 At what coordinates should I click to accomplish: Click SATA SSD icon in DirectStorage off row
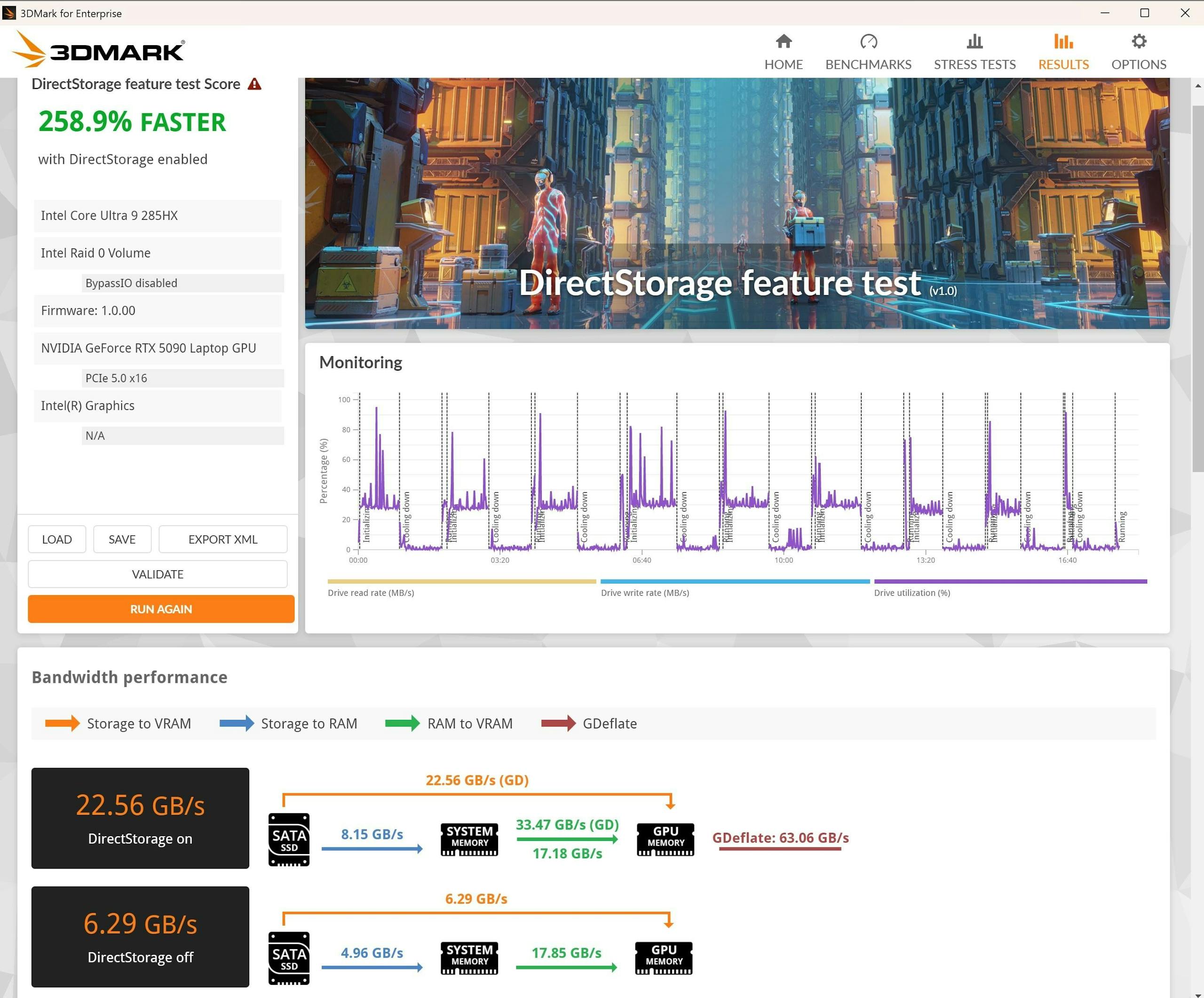coord(289,958)
